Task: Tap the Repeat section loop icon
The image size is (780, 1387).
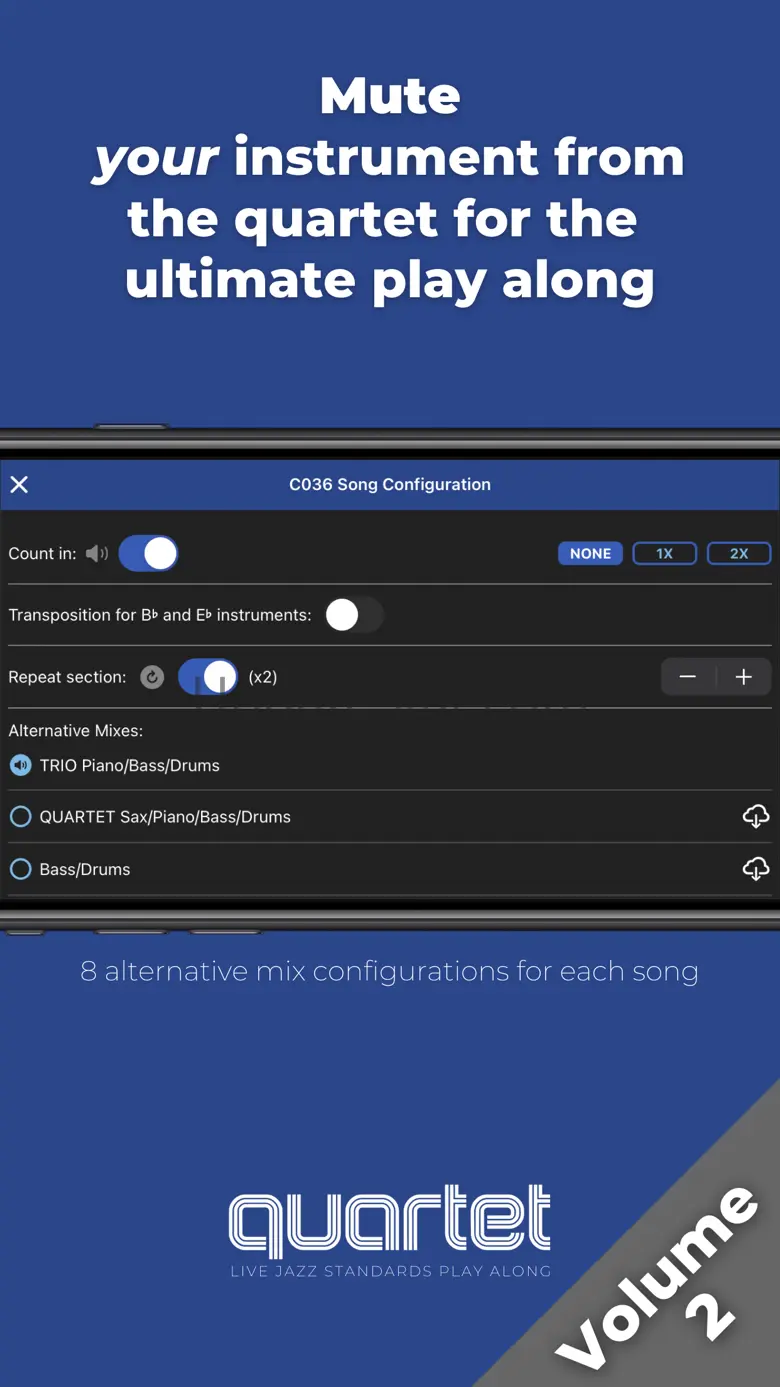Action: 152,677
